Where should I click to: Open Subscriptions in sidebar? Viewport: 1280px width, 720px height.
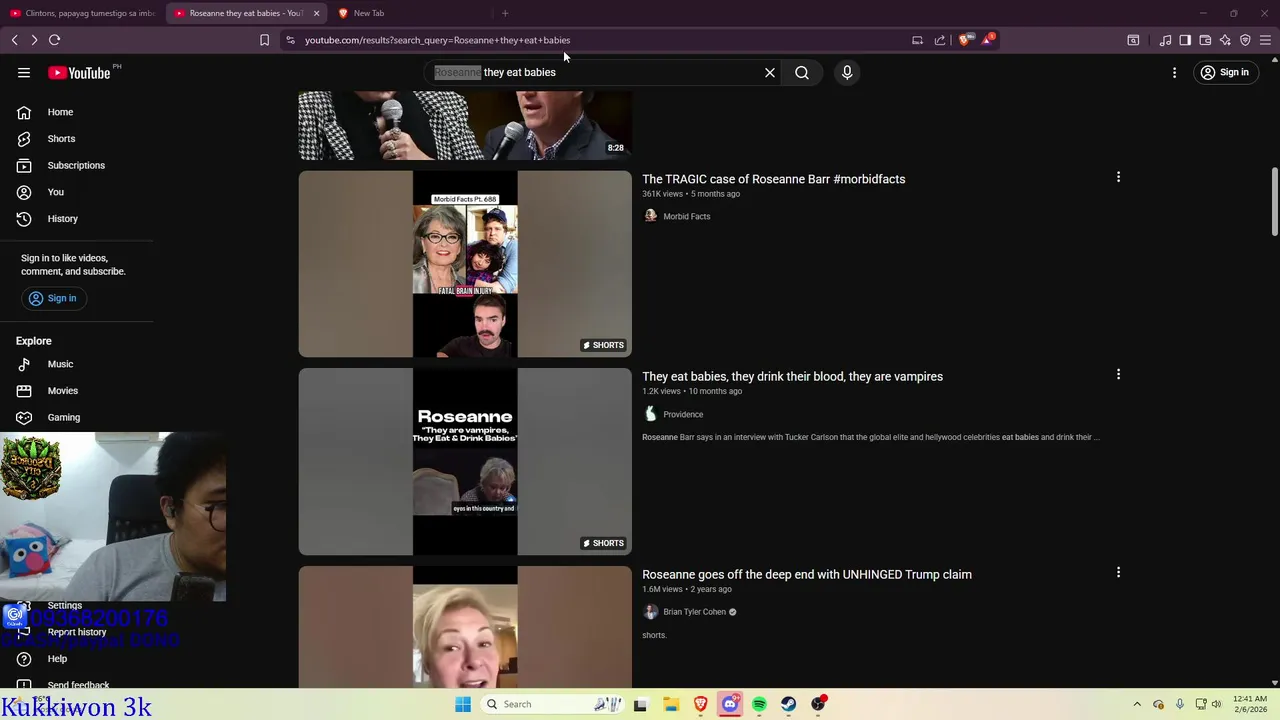(76, 165)
